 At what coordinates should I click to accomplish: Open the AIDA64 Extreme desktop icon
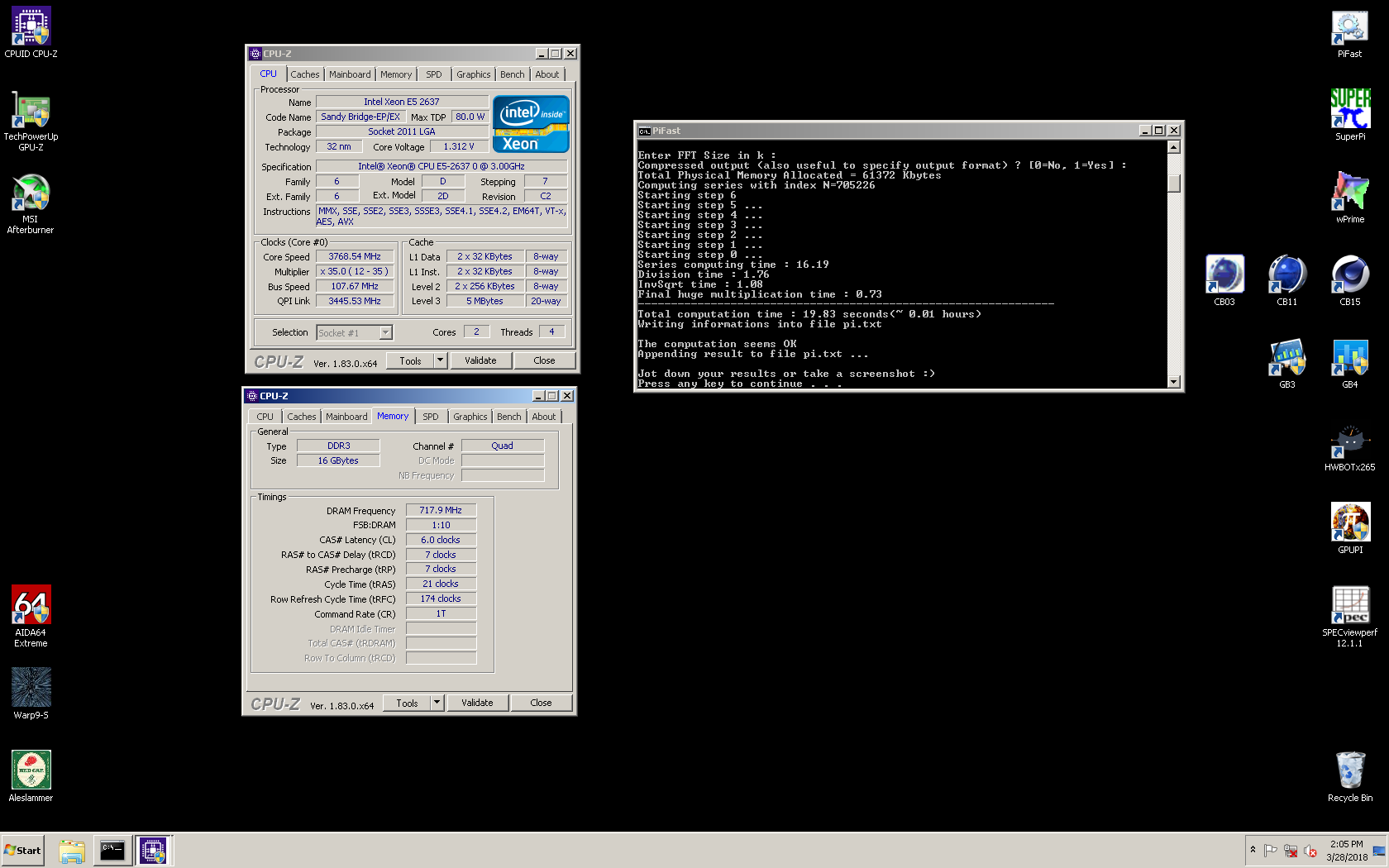[31, 617]
